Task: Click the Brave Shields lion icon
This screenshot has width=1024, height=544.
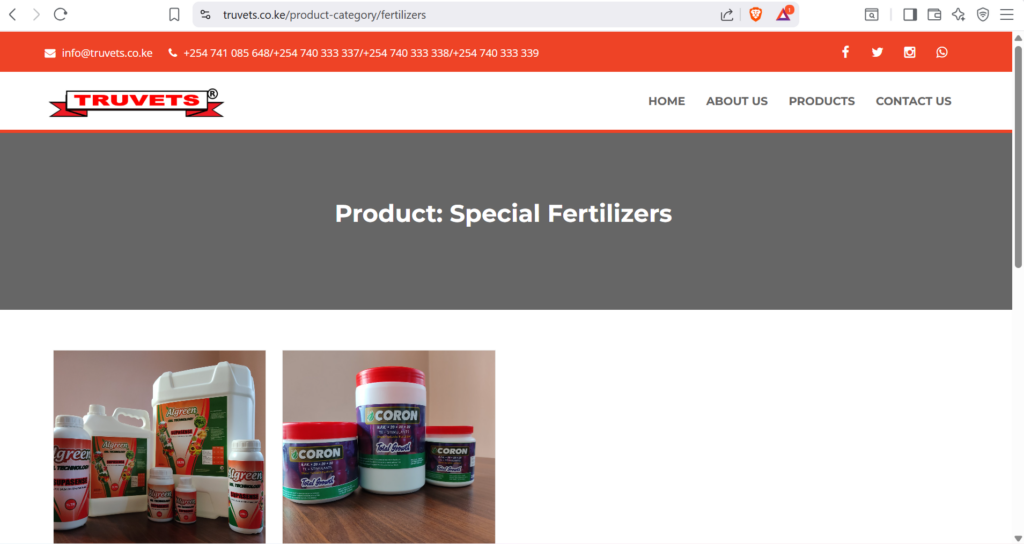Action: 756,14
